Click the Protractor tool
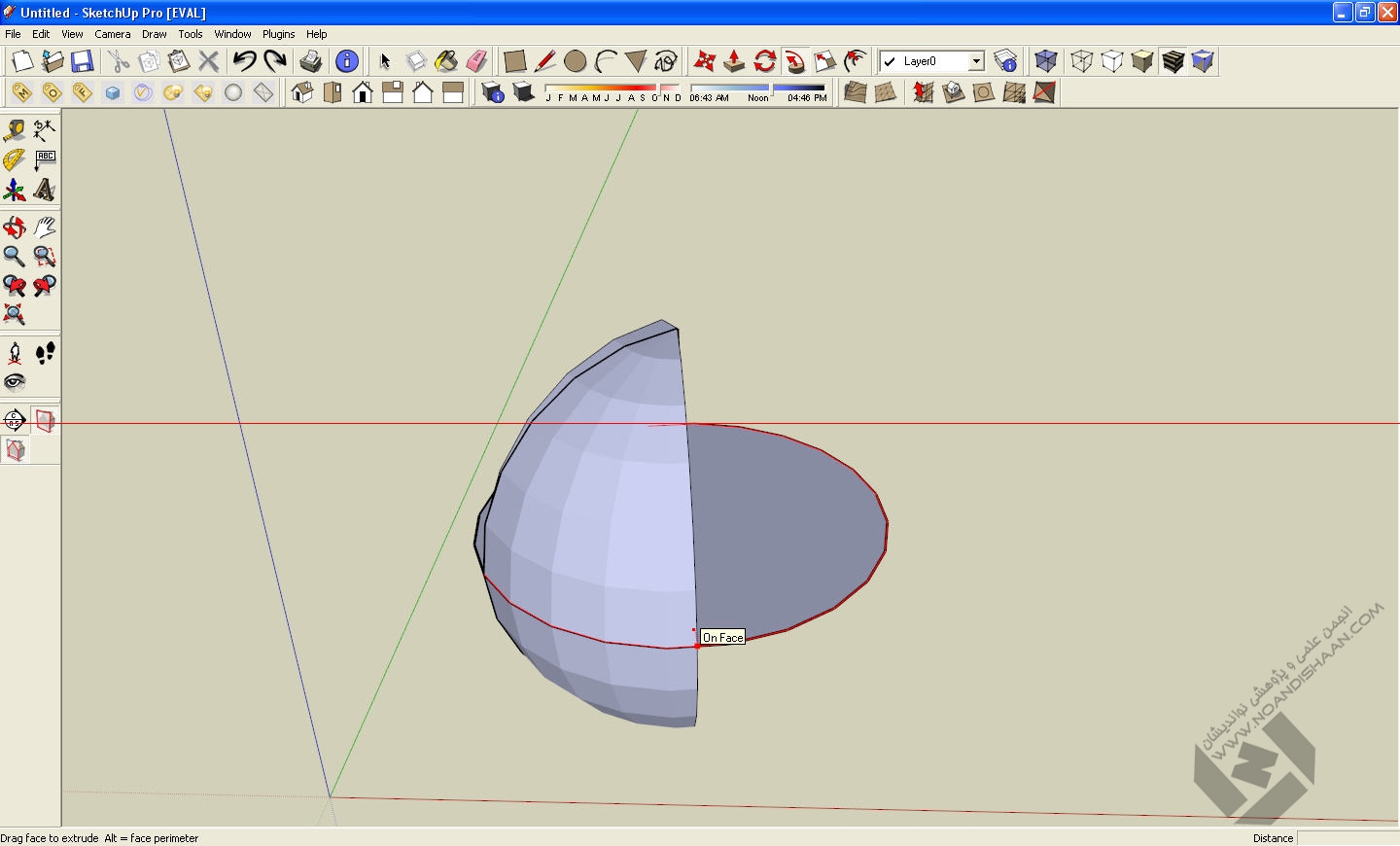 [15, 160]
